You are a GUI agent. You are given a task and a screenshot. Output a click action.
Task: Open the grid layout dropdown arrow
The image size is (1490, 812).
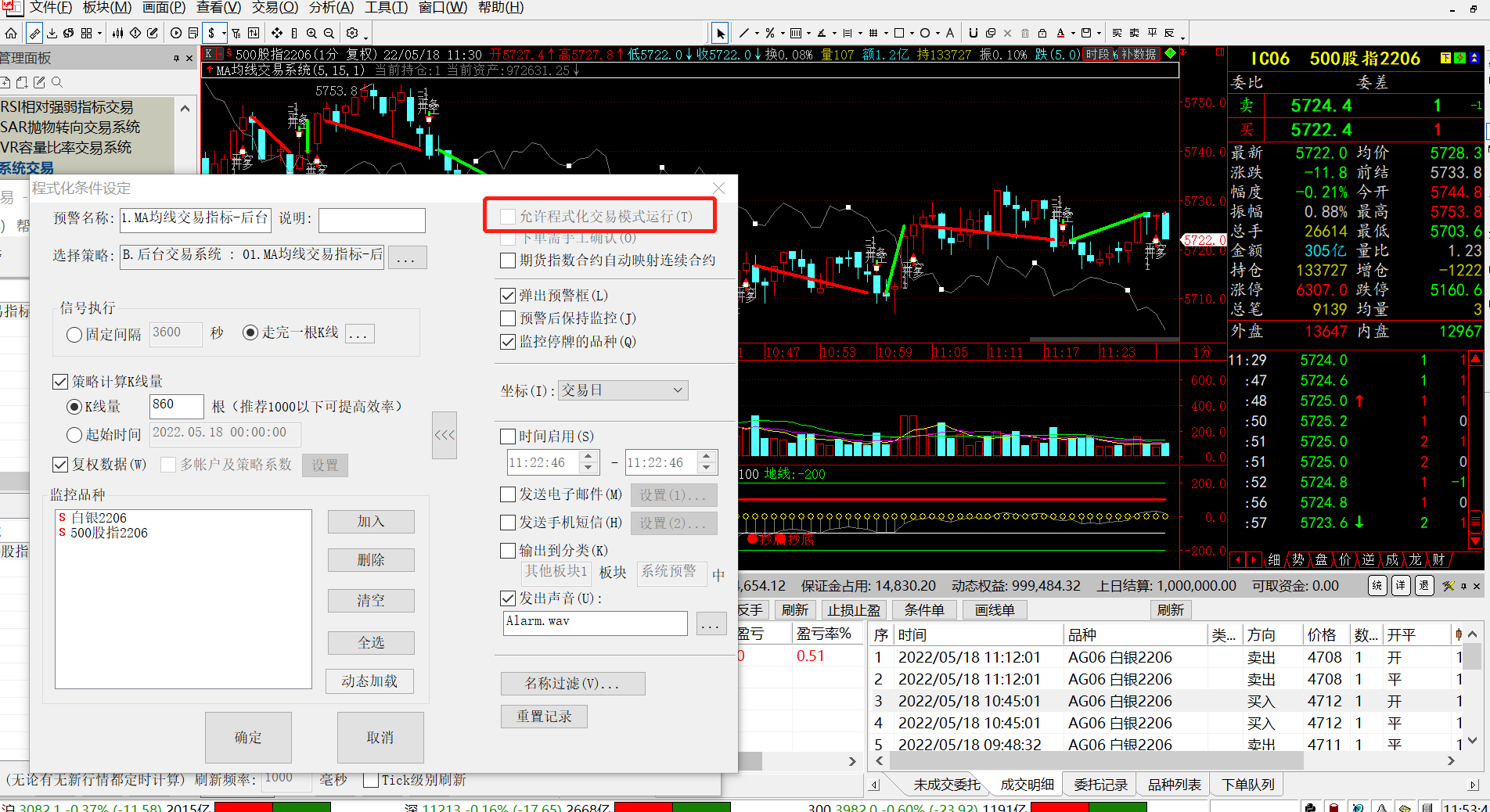99,34
